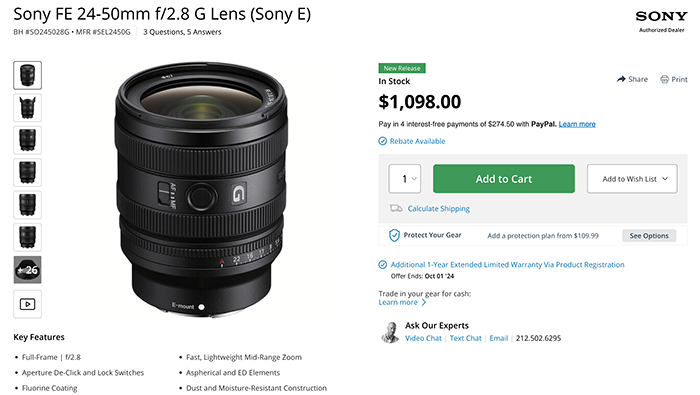
Task: Click the extended warranty checkmark icon
Action: pyautogui.click(x=383, y=265)
